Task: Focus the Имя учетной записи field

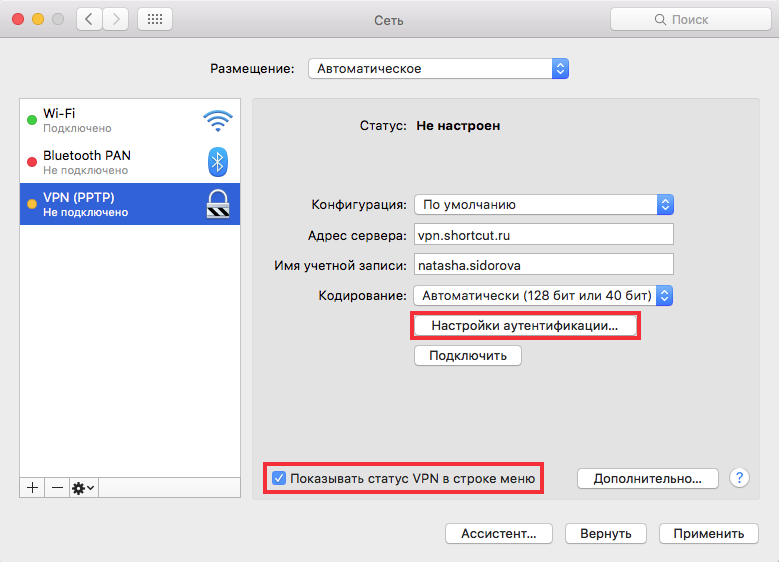Action: [544, 264]
